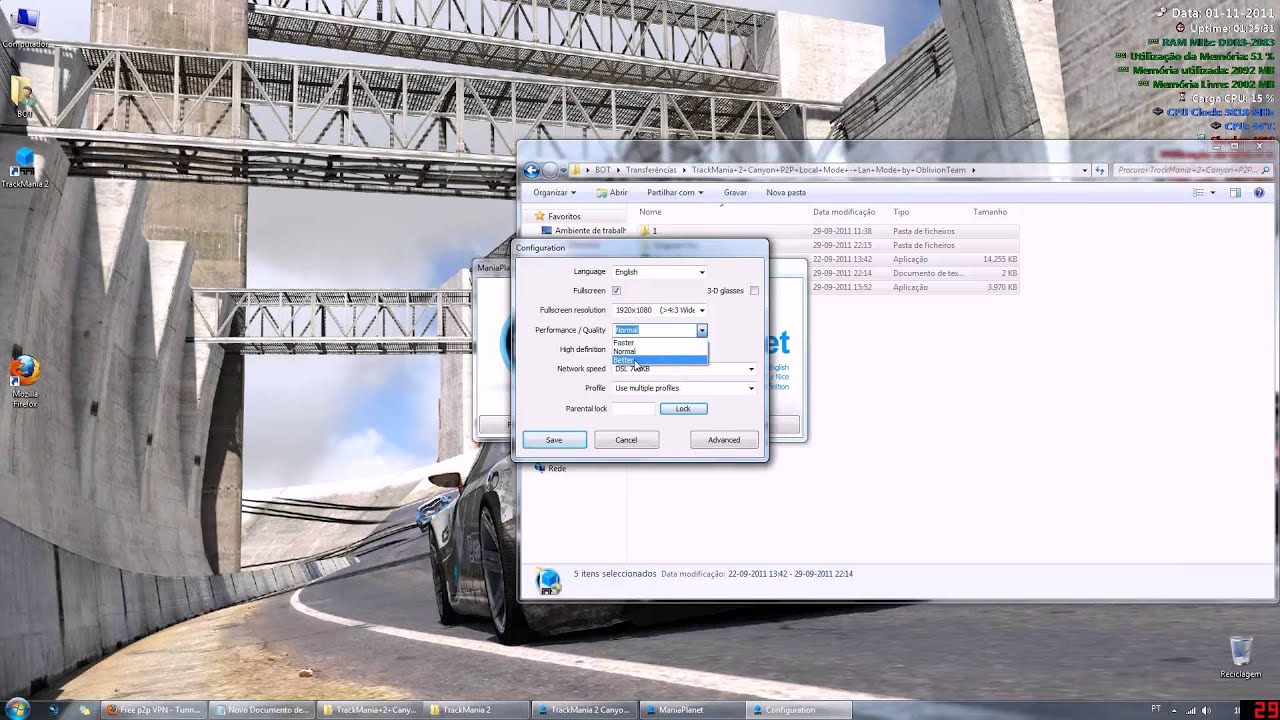This screenshot has height=720, width=1280.
Task: Open Advanced configuration settings
Action: pos(724,440)
